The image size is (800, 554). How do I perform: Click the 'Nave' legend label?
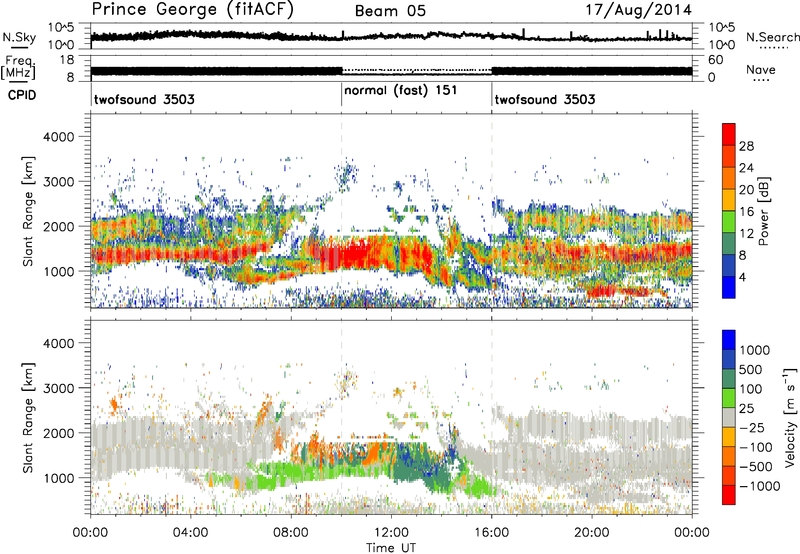coord(761,69)
